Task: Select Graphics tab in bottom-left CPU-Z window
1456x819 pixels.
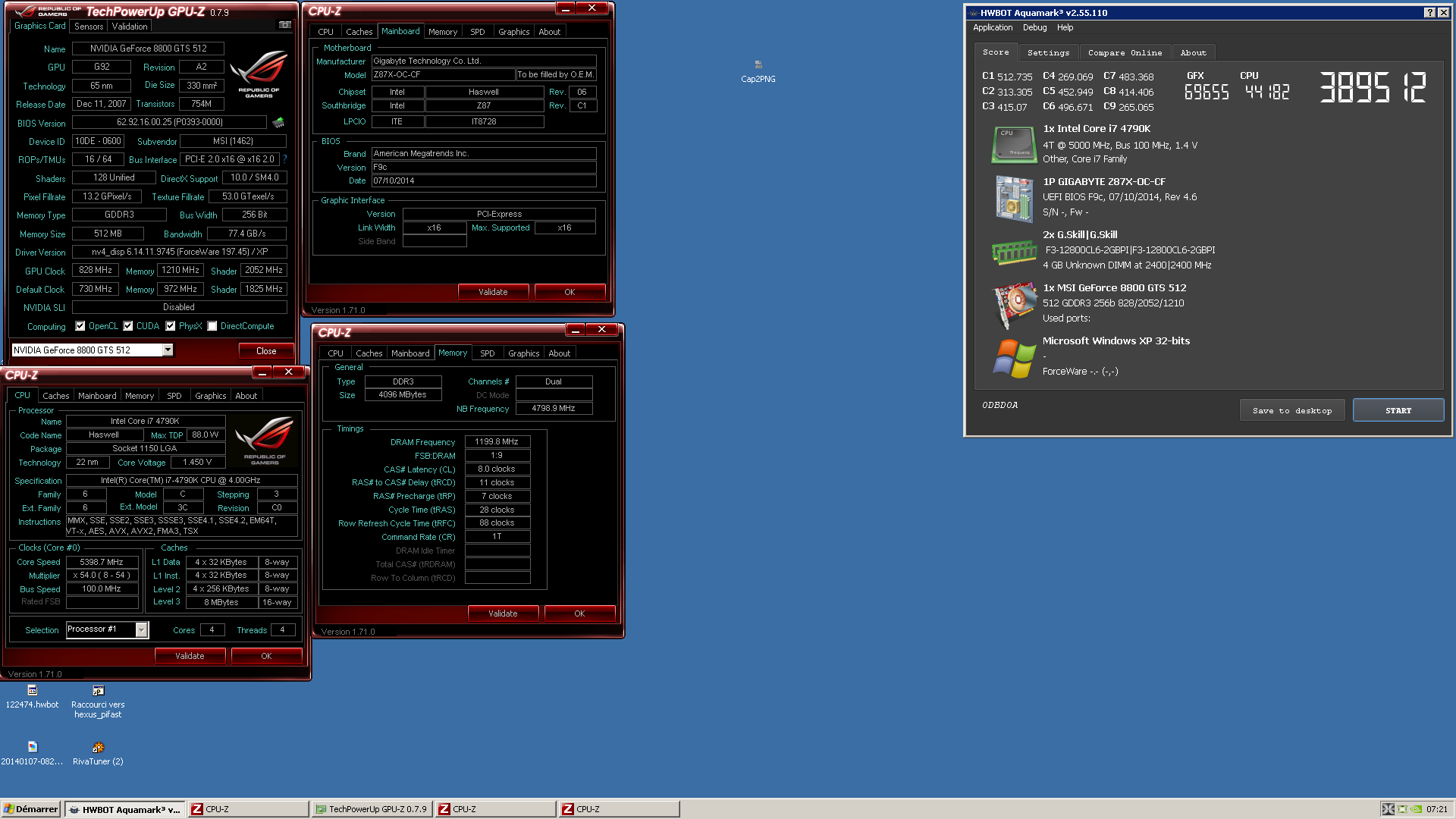Action: [x=210, y=396]
